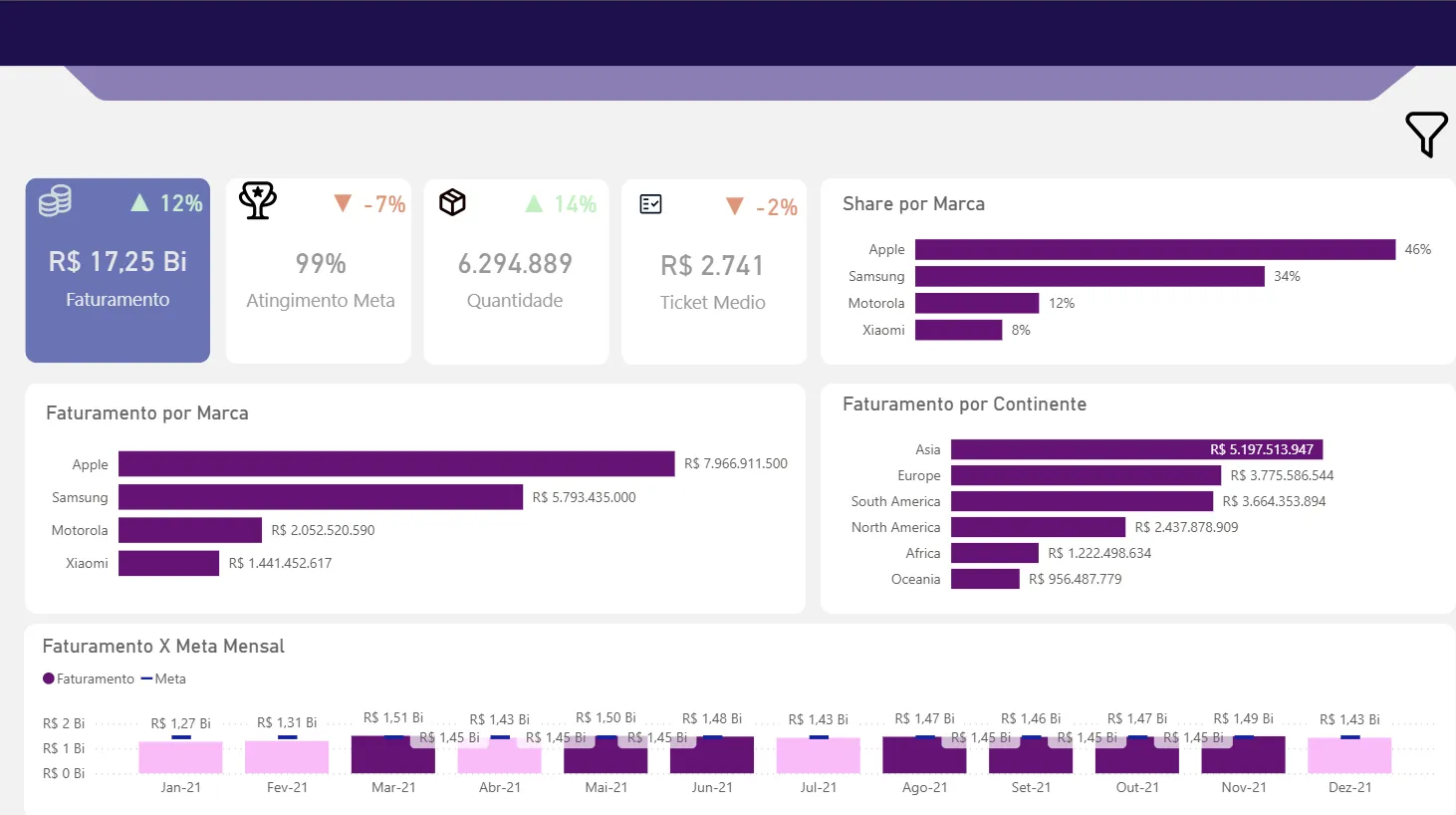Click the 'Fev-21' axis label
The height and width of the screenshot is (815, 1456).
pyautogui.click(x=287, y=787)
